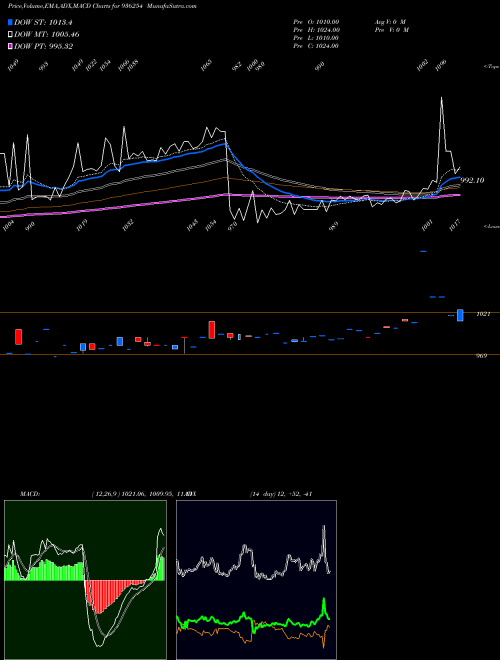Click the (14 day) ADX values text

(281, 494)
